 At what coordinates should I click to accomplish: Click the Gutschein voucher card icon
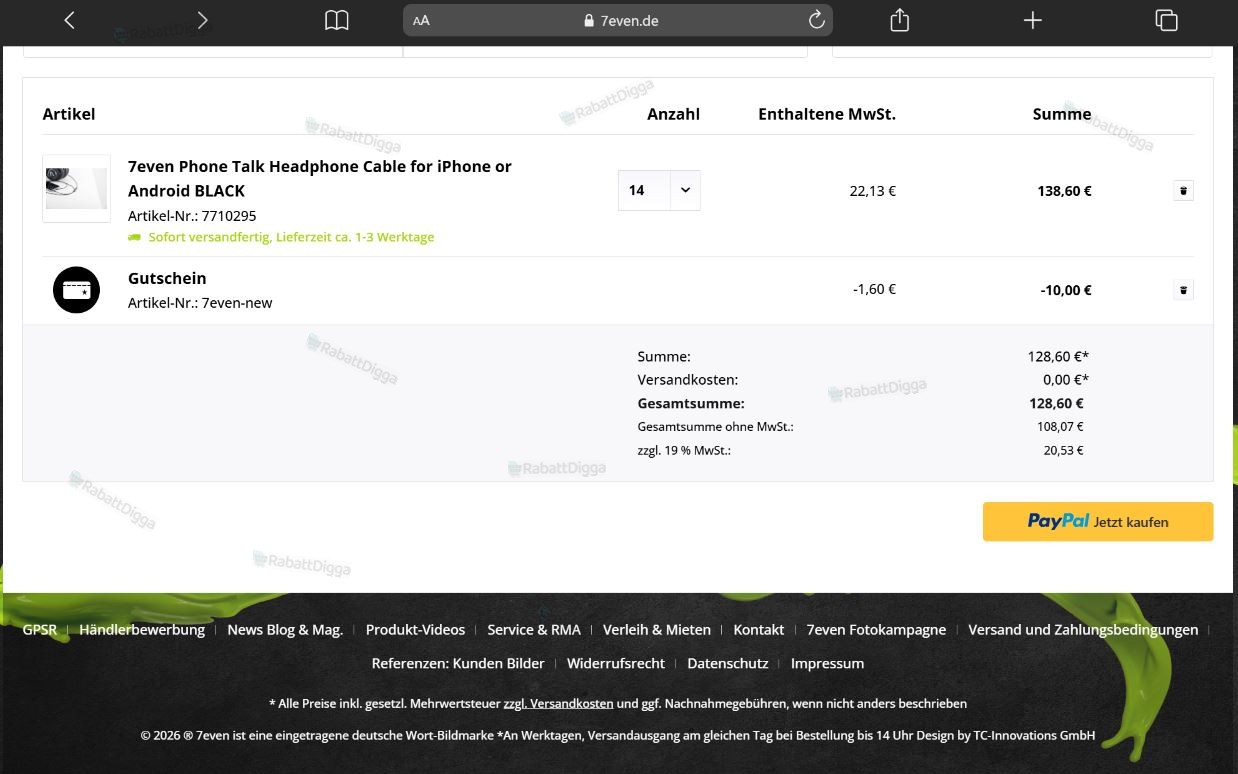coord(76,290)
